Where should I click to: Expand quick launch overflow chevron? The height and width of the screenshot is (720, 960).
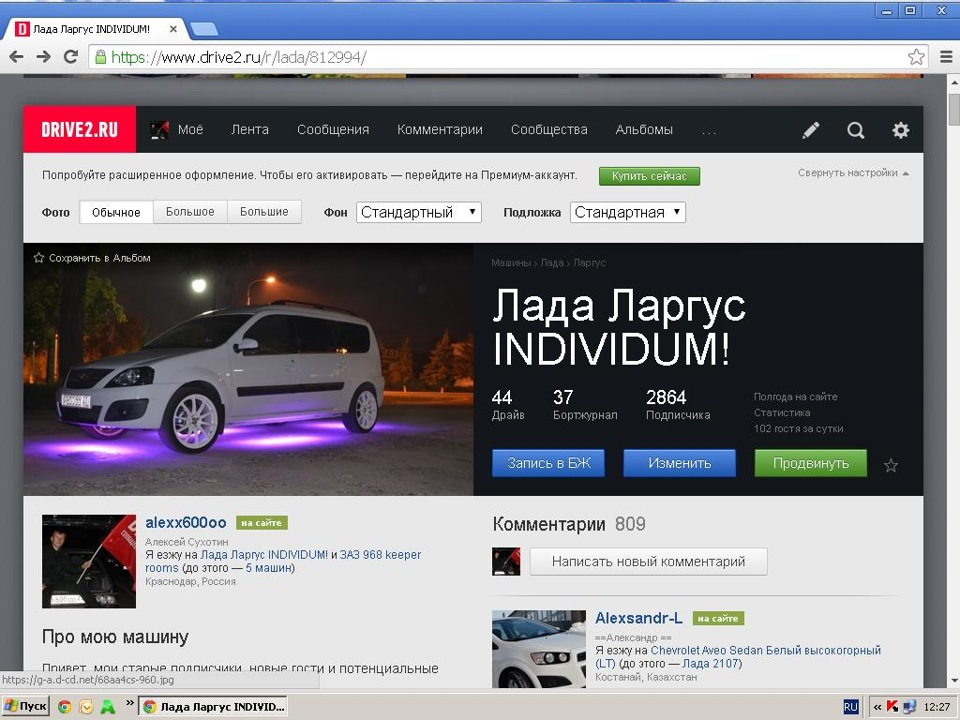click(130, 703)
